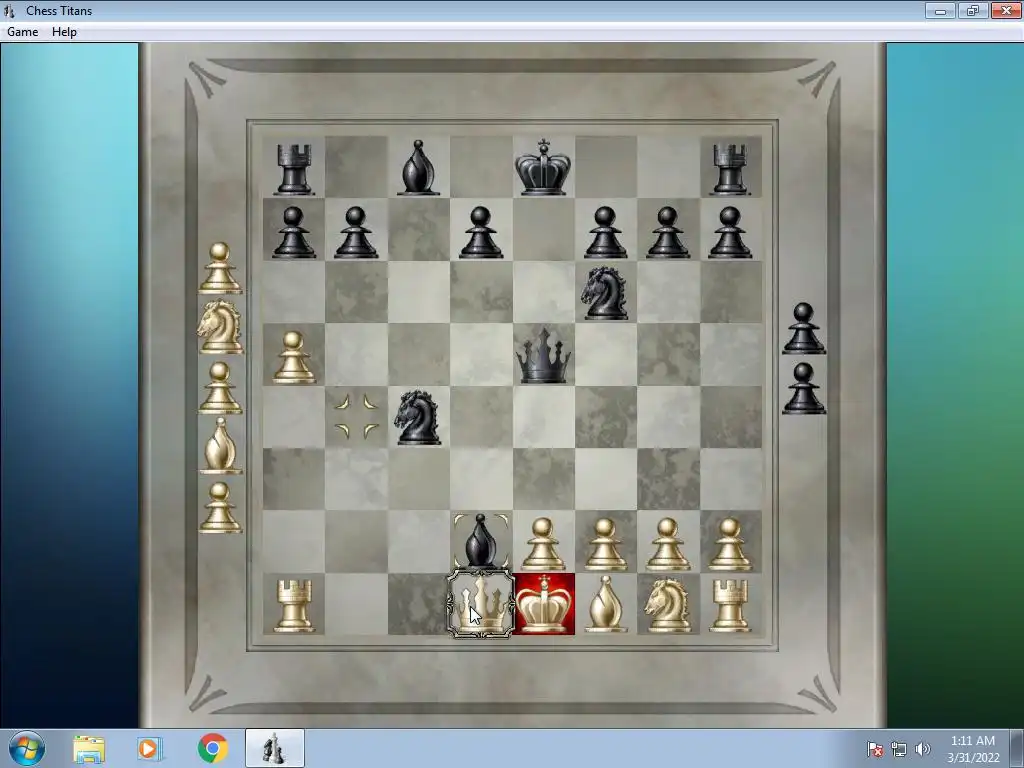The image size is (1024, 768).
Task: Select the white pawn on f2
Action: click(606, 544)
